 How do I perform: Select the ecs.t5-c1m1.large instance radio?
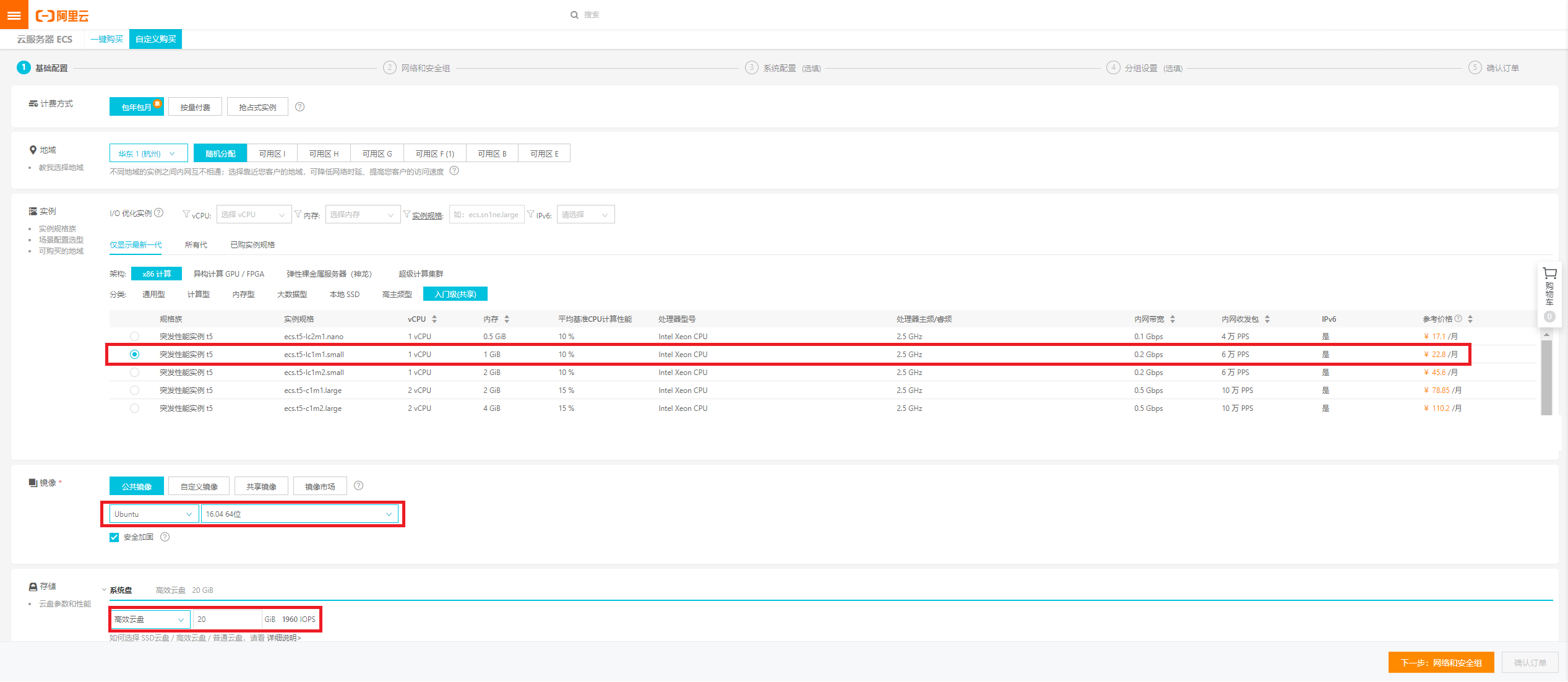click(134, 391)
